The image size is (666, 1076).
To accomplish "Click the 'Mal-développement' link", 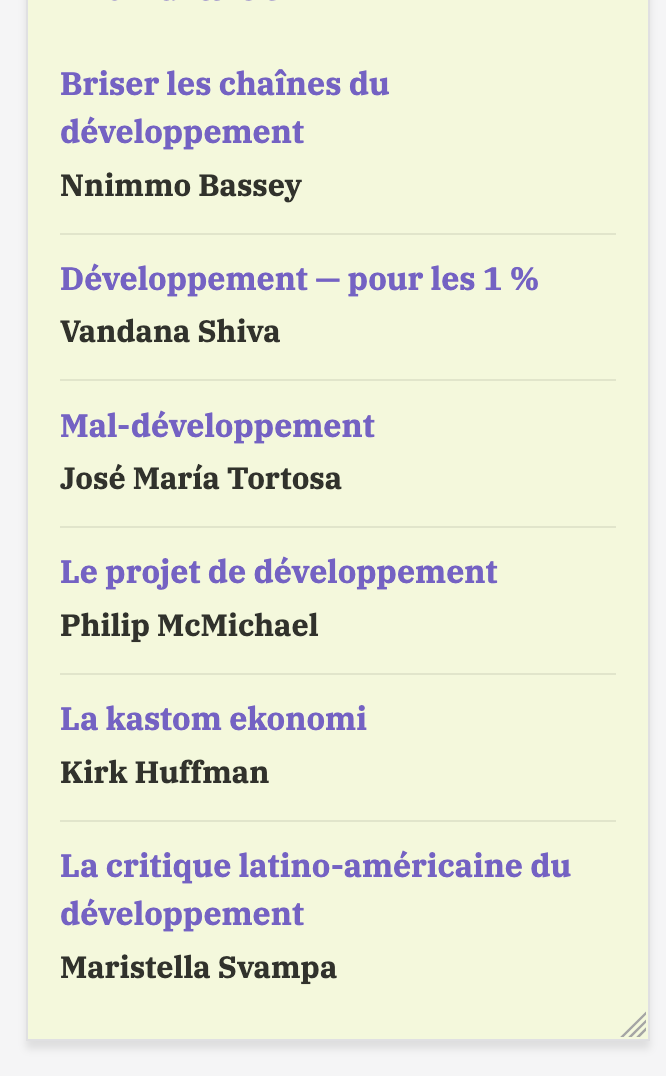I will pos(217,426).
